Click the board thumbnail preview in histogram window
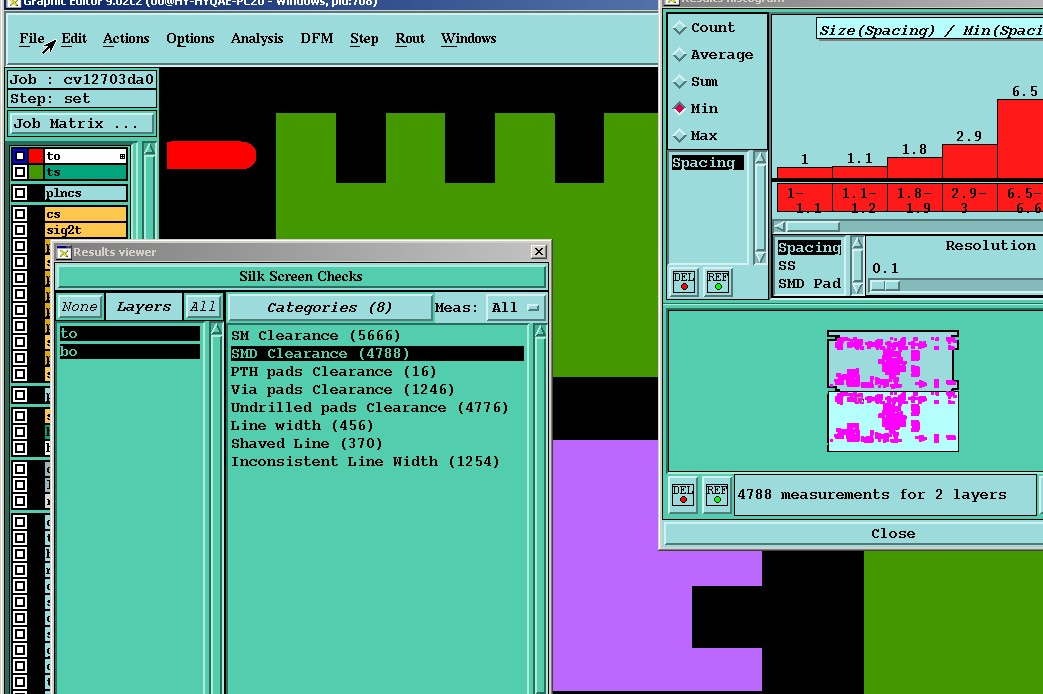The width and height of the screenshot is (1043, 694). pos(893,391)
